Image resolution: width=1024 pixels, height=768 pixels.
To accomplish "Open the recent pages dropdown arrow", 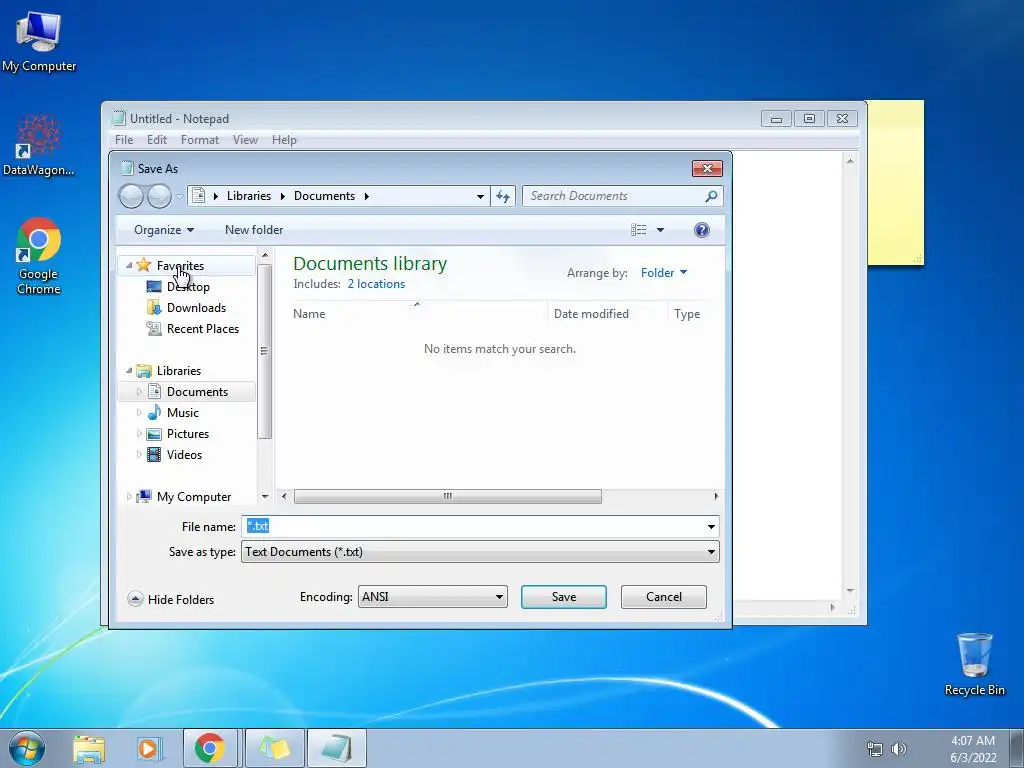I will coord(180,197).
